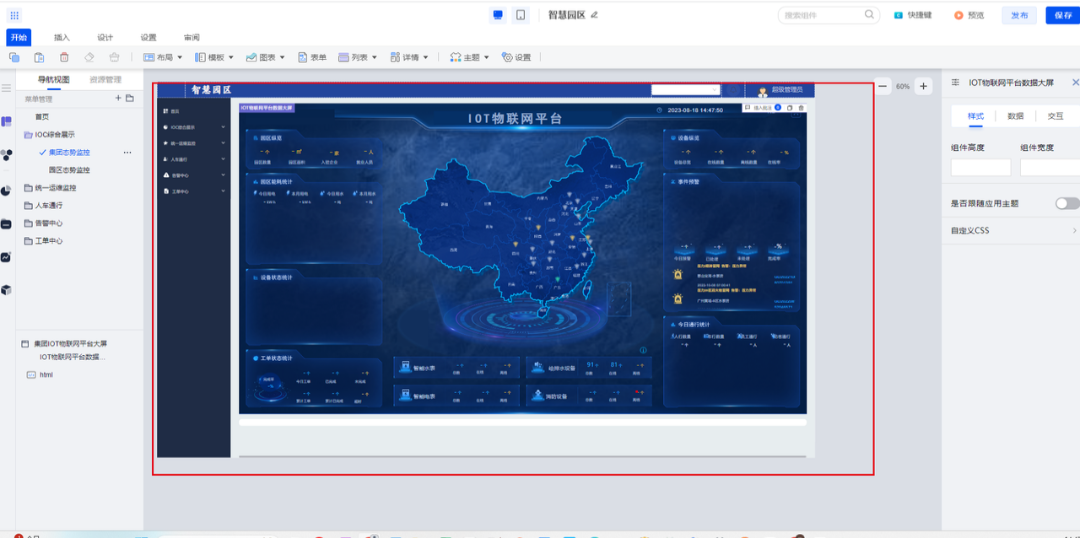Switch to 样式 properties tab
The image size is (1080, 538).
pos(975,116)
